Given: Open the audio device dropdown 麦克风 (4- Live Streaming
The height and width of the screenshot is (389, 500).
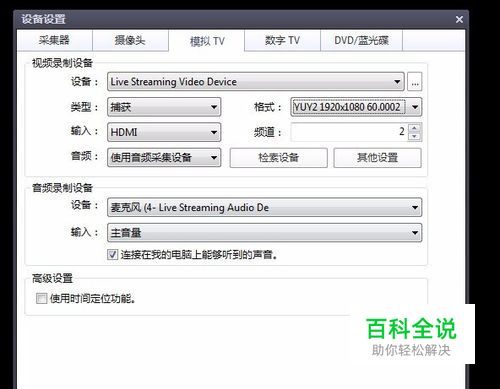Looking at the screenshot, I should click(x=264, y=207).
